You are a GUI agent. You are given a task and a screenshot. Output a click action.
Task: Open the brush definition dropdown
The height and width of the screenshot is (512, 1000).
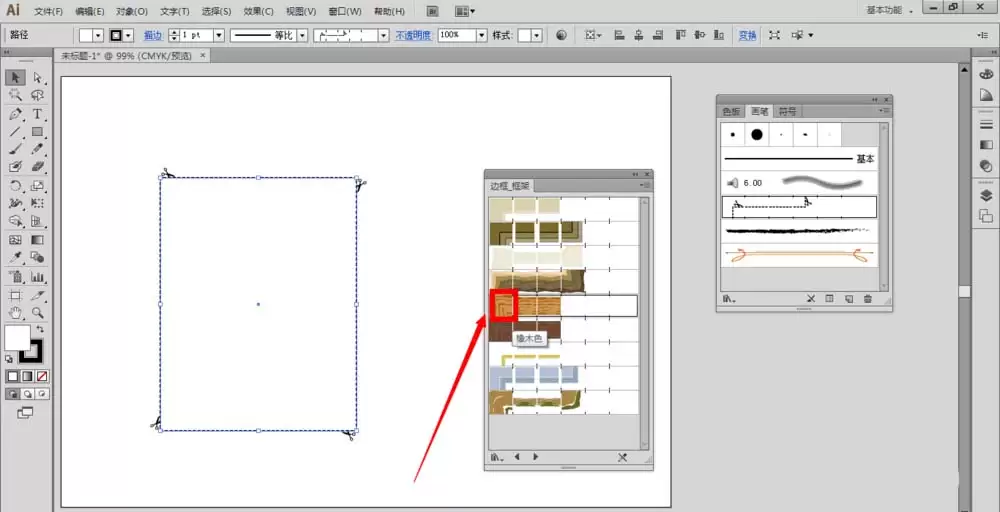384,36
